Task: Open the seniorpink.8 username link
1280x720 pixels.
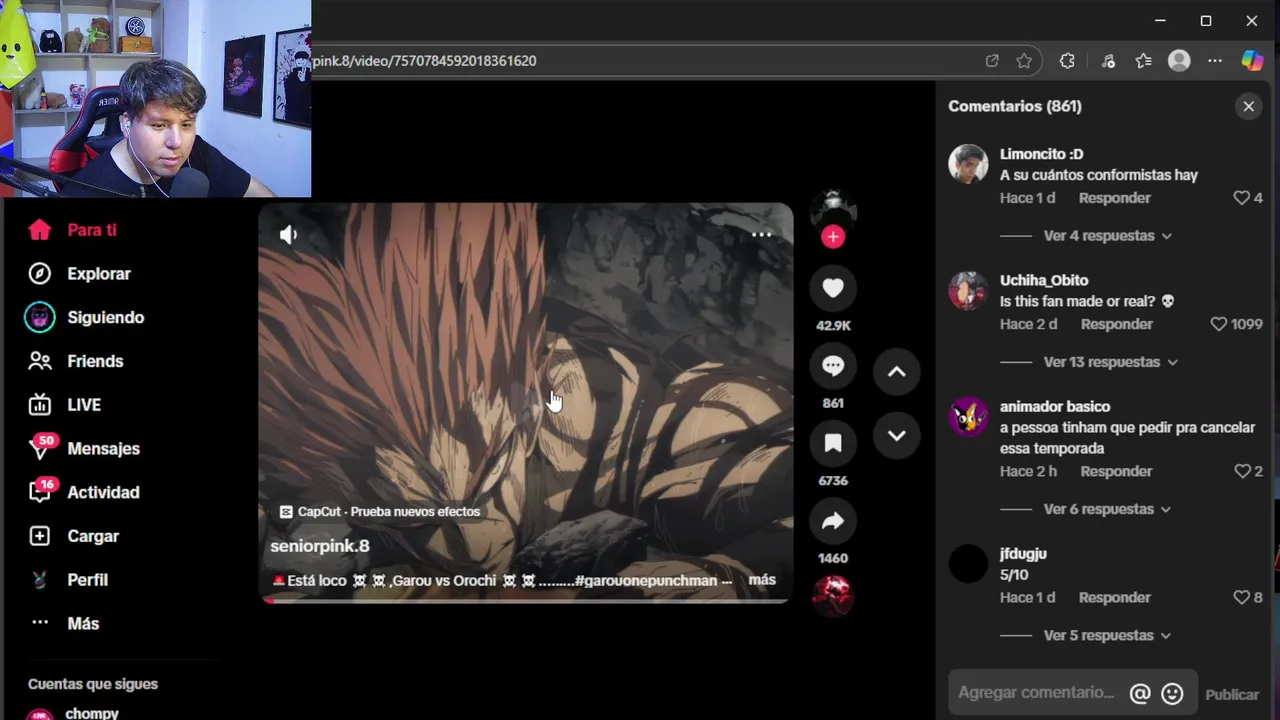Action: tap(320, 546)
